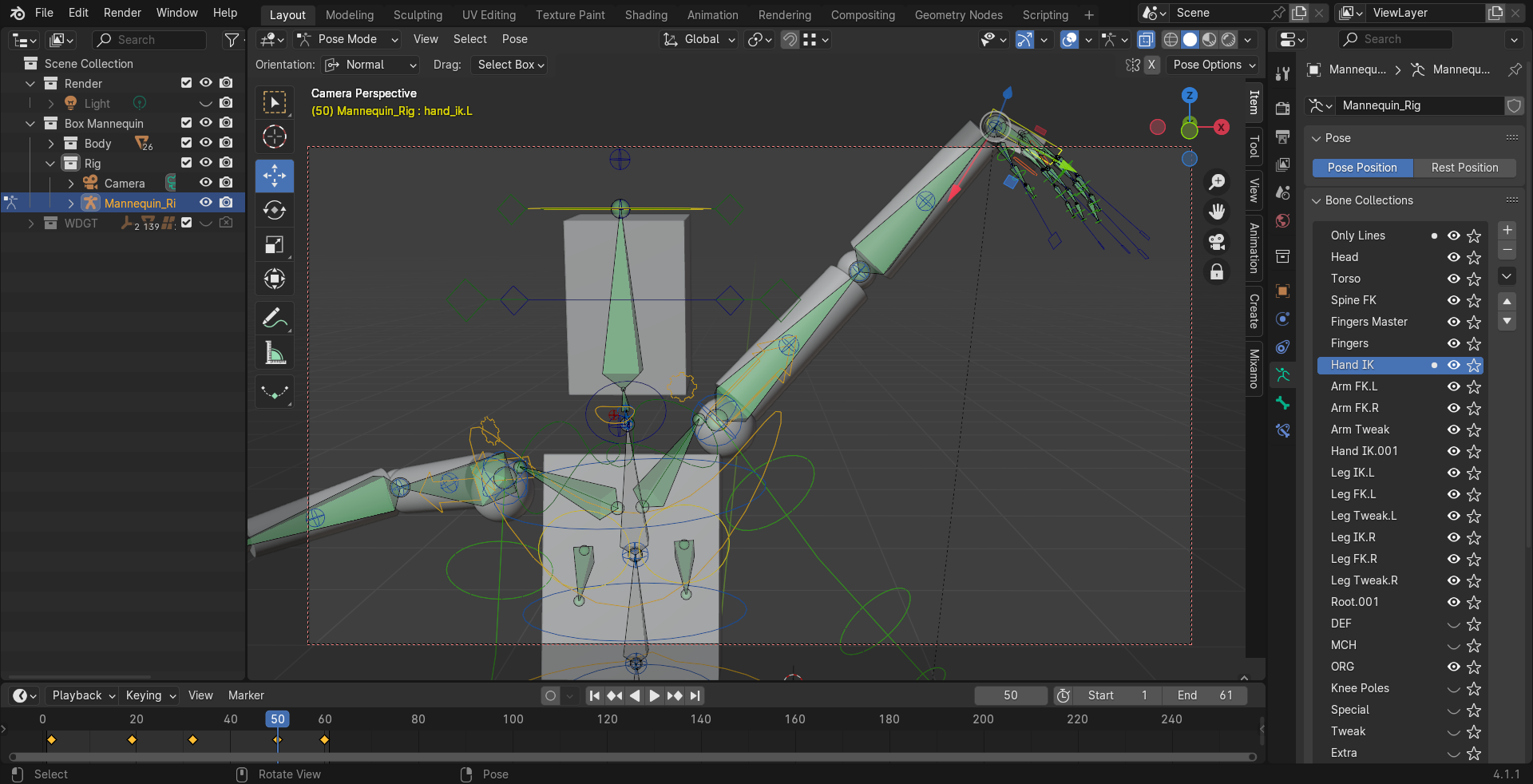Jump to timeline start frame

[595, 695]
